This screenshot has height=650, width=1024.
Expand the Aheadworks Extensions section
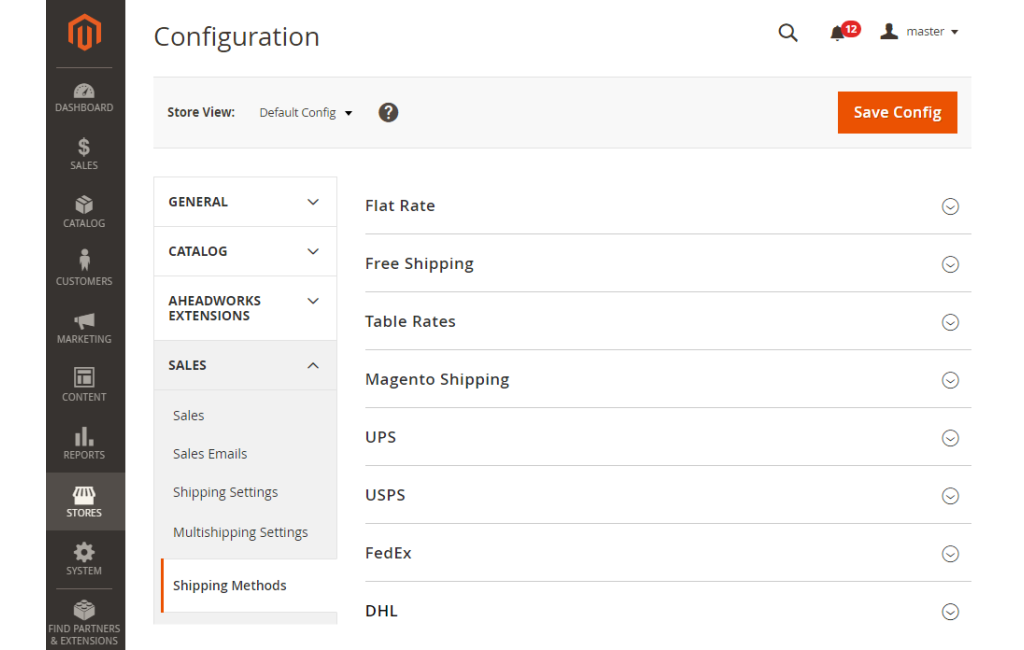[245, 308]
